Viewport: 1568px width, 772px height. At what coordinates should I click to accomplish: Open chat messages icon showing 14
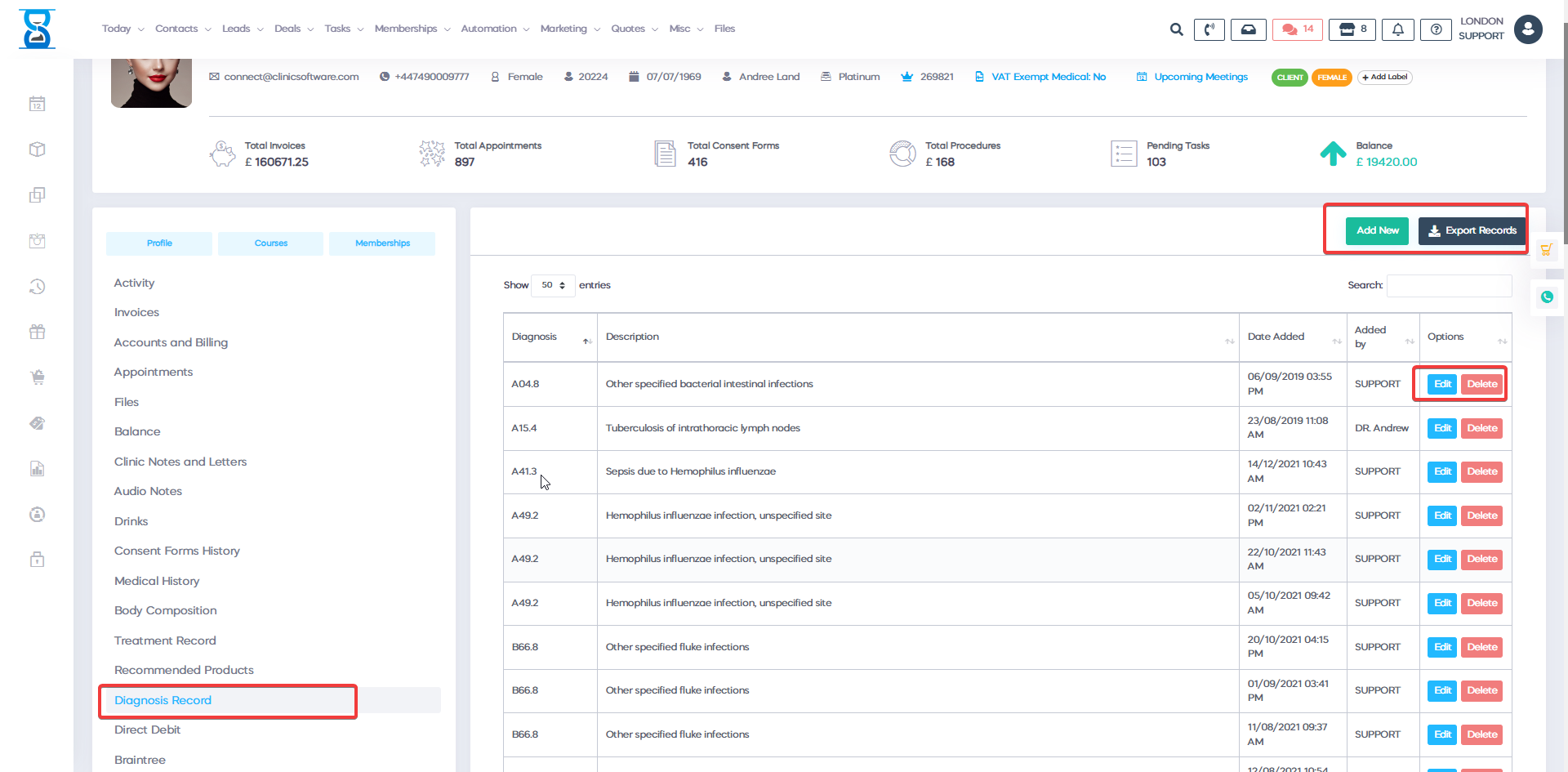pos(1297,29)
